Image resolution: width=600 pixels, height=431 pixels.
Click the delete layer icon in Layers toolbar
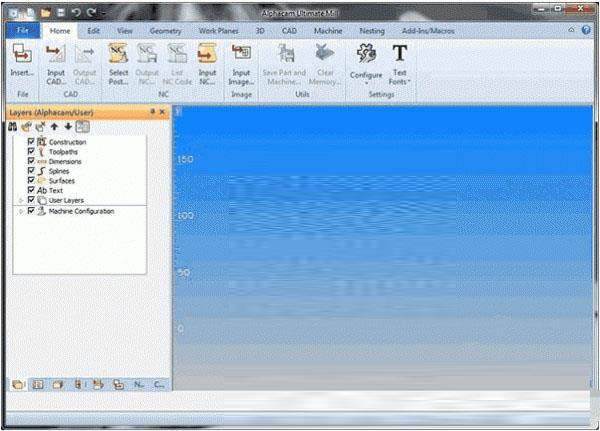(x=40, y=126)
